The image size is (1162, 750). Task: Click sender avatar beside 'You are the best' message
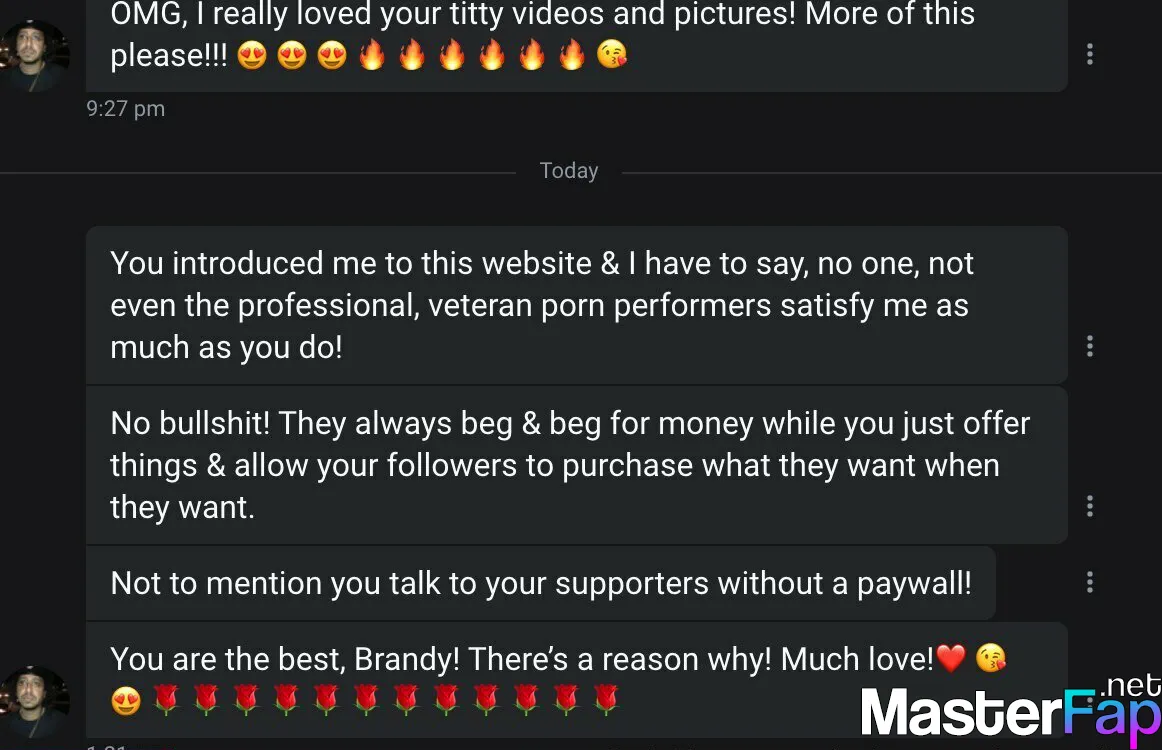tap(34, 702)
